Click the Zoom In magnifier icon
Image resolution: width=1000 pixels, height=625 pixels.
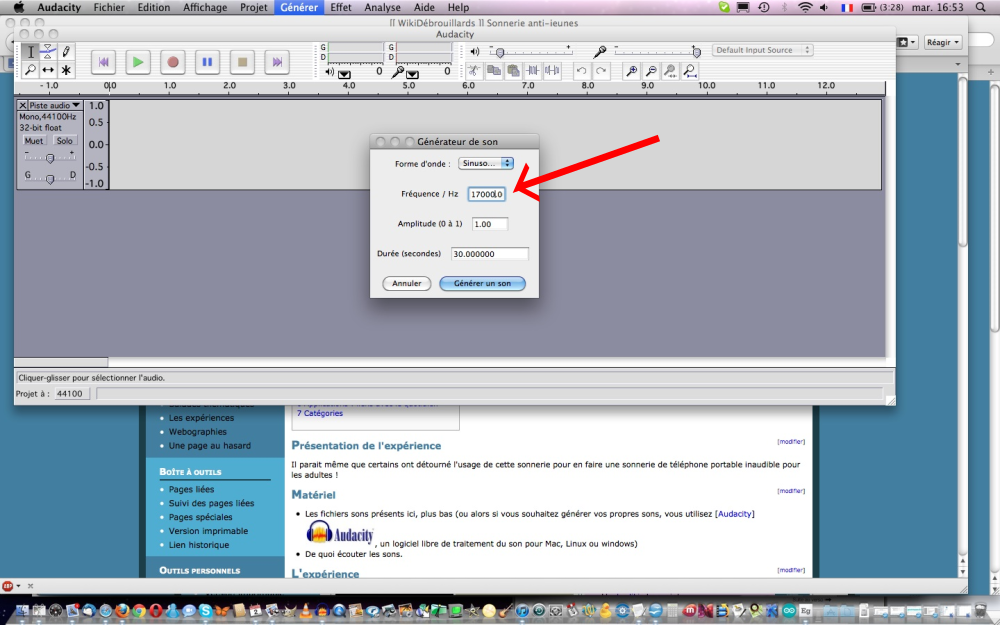tap(631, 71)
